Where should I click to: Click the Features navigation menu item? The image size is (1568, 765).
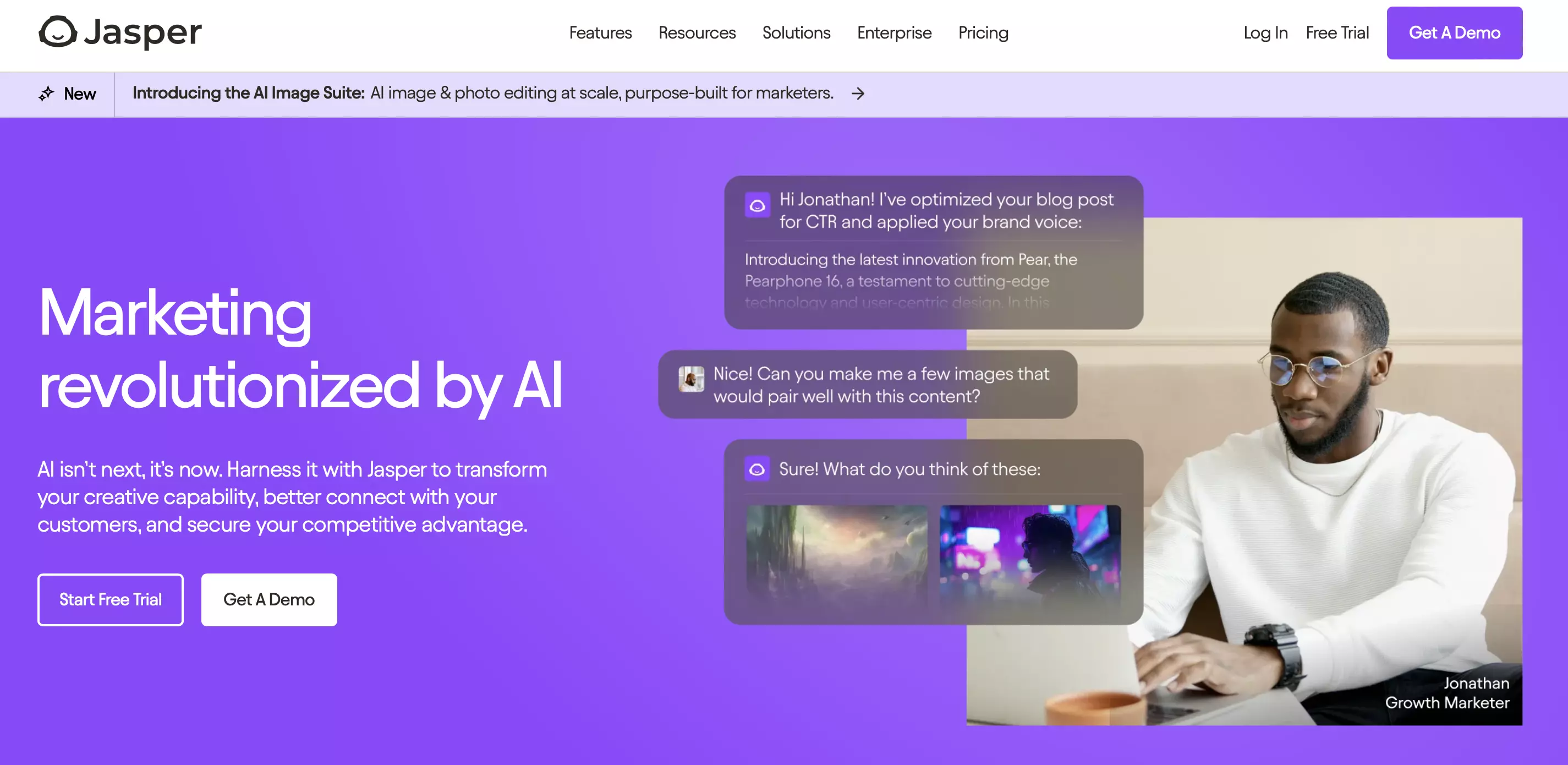pos(600,32)
